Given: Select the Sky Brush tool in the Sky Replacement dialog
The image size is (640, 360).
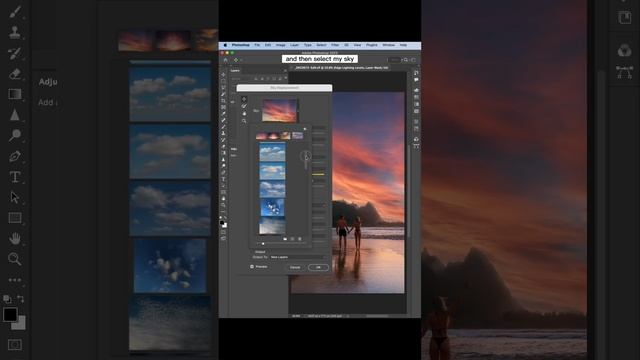Looking at the screenshot, I should click(x=244, y=106).
